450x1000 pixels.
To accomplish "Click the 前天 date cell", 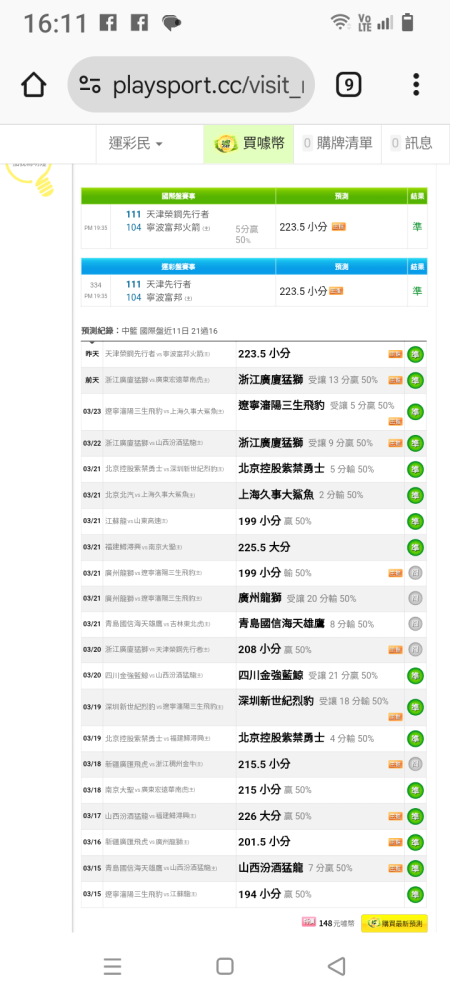I will tap(92, 380).
